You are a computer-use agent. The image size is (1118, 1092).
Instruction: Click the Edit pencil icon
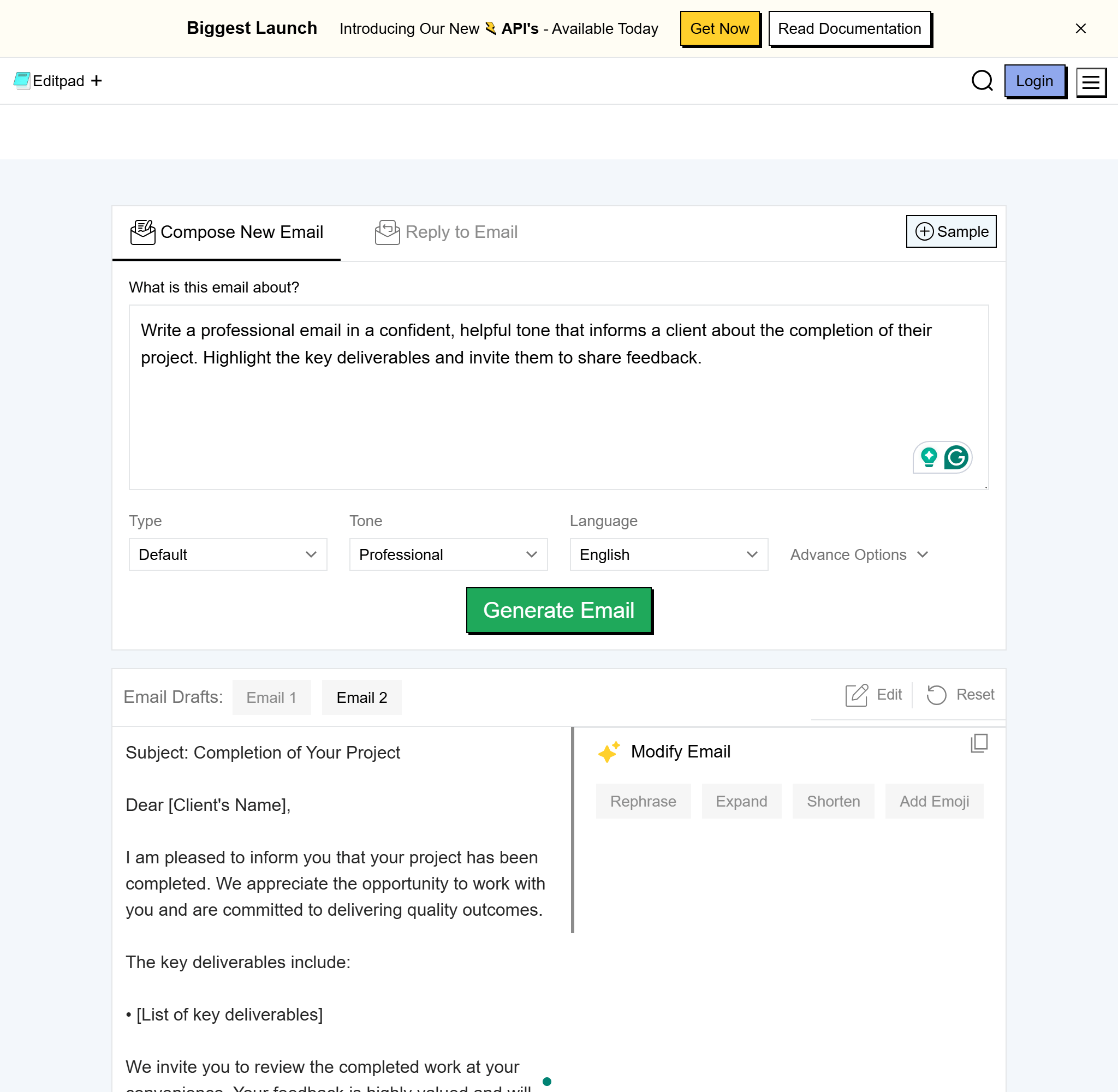(857, 695)
